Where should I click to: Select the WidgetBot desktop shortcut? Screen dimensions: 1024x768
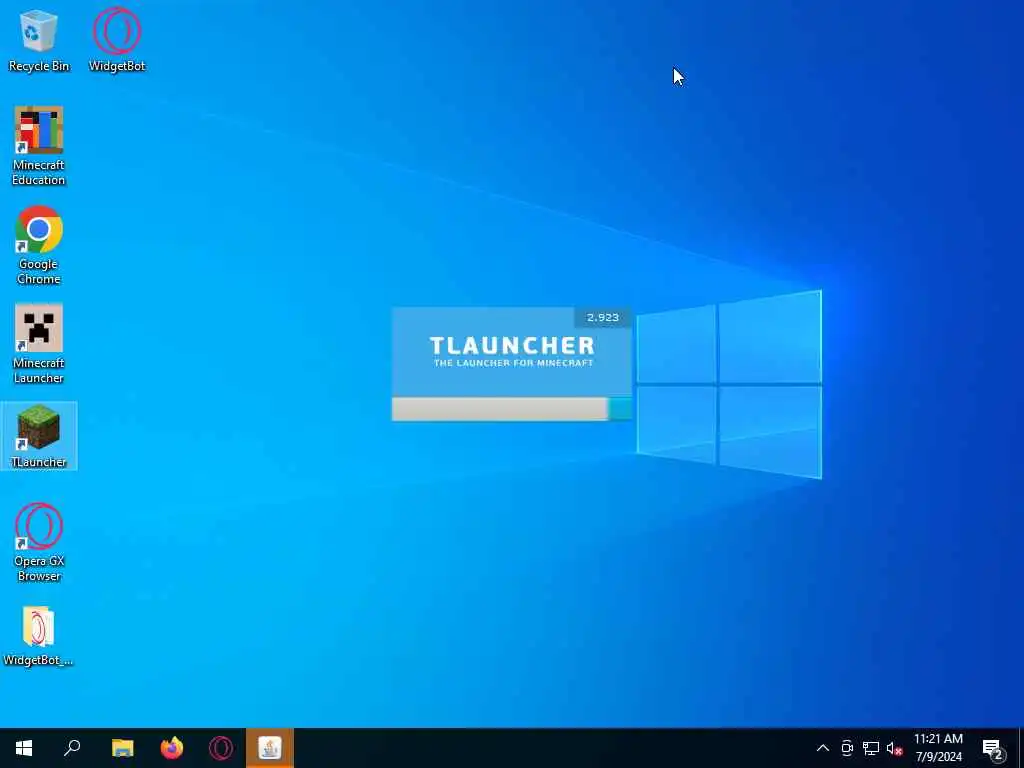[x=117, y=40]
